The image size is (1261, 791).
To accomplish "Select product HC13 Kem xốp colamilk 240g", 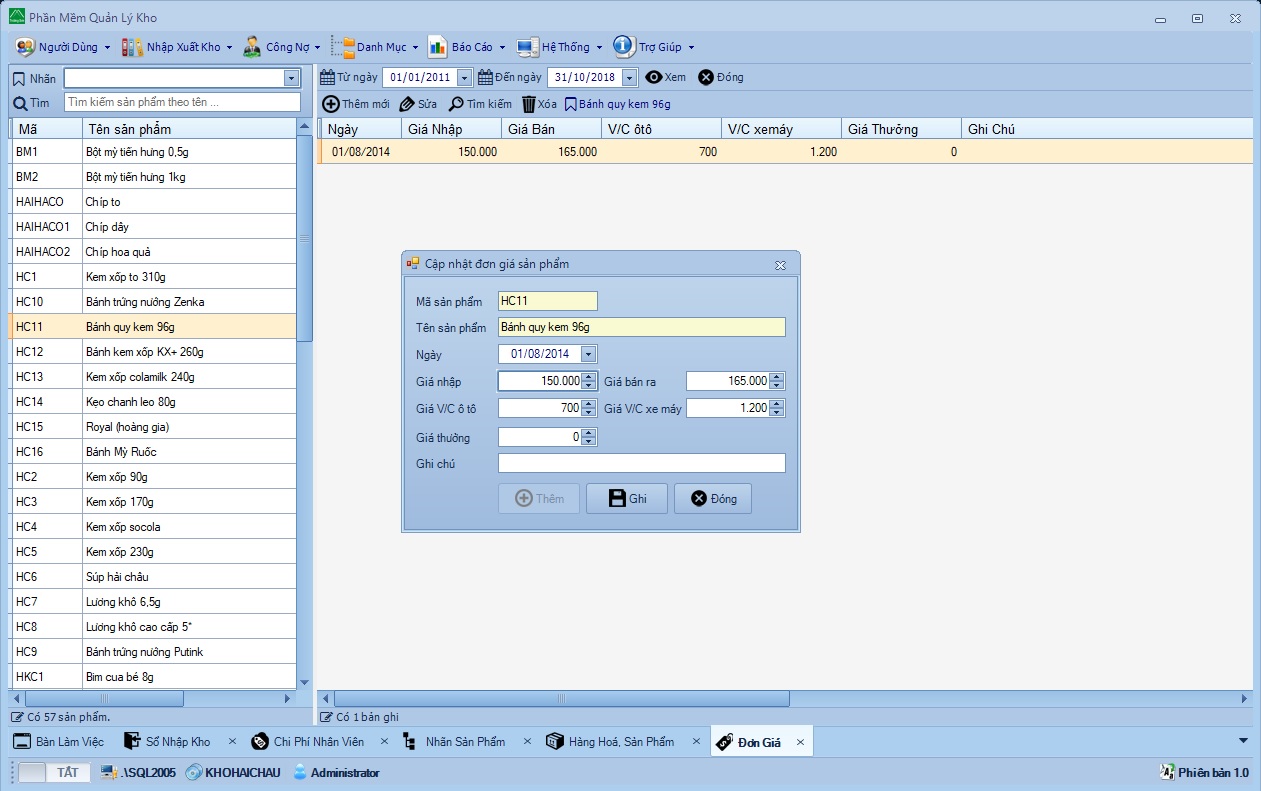I will 140,377.
